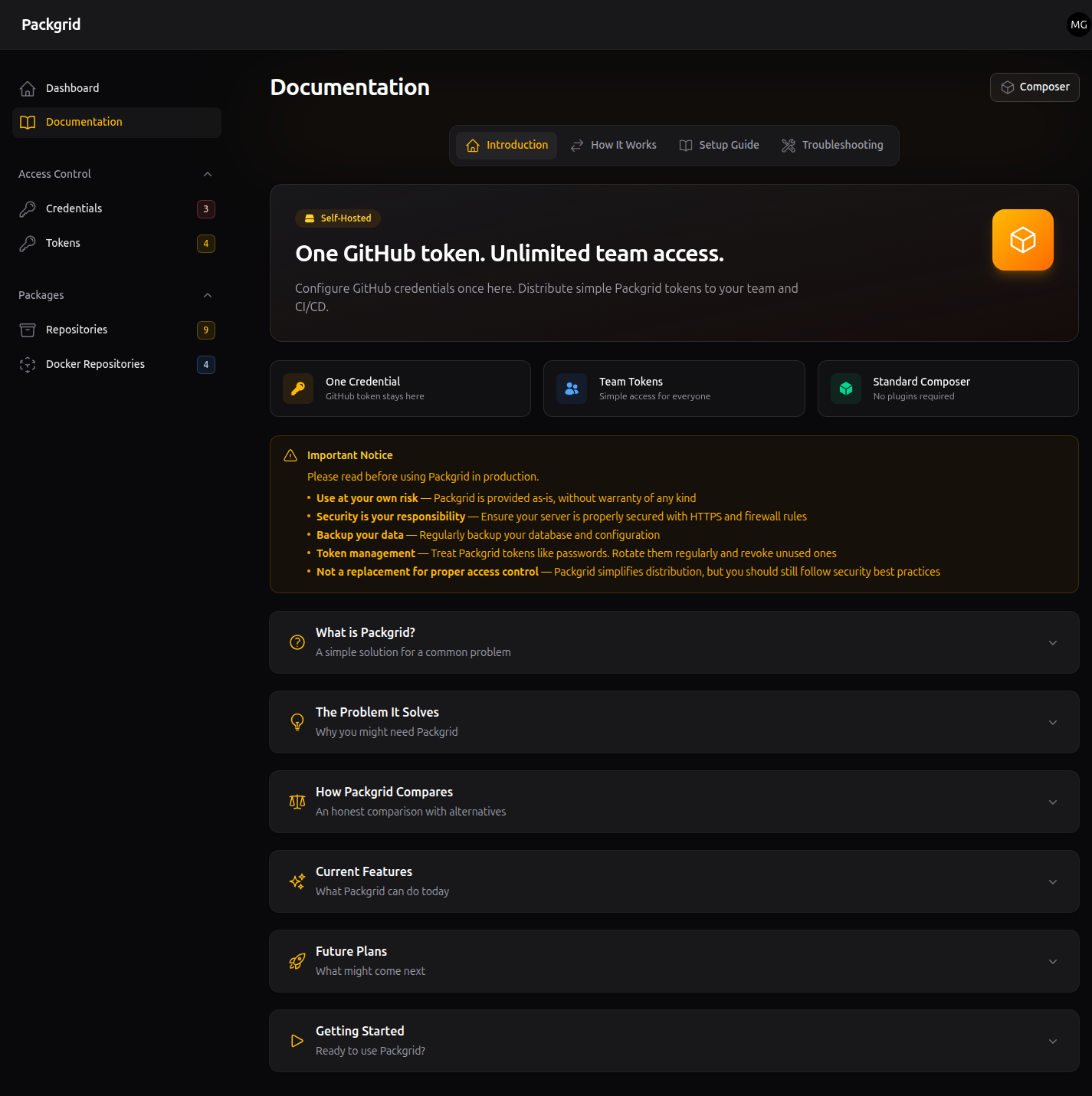Select Documentation in the sidebar
The image size is (1092, 1096).
[116, 123]
